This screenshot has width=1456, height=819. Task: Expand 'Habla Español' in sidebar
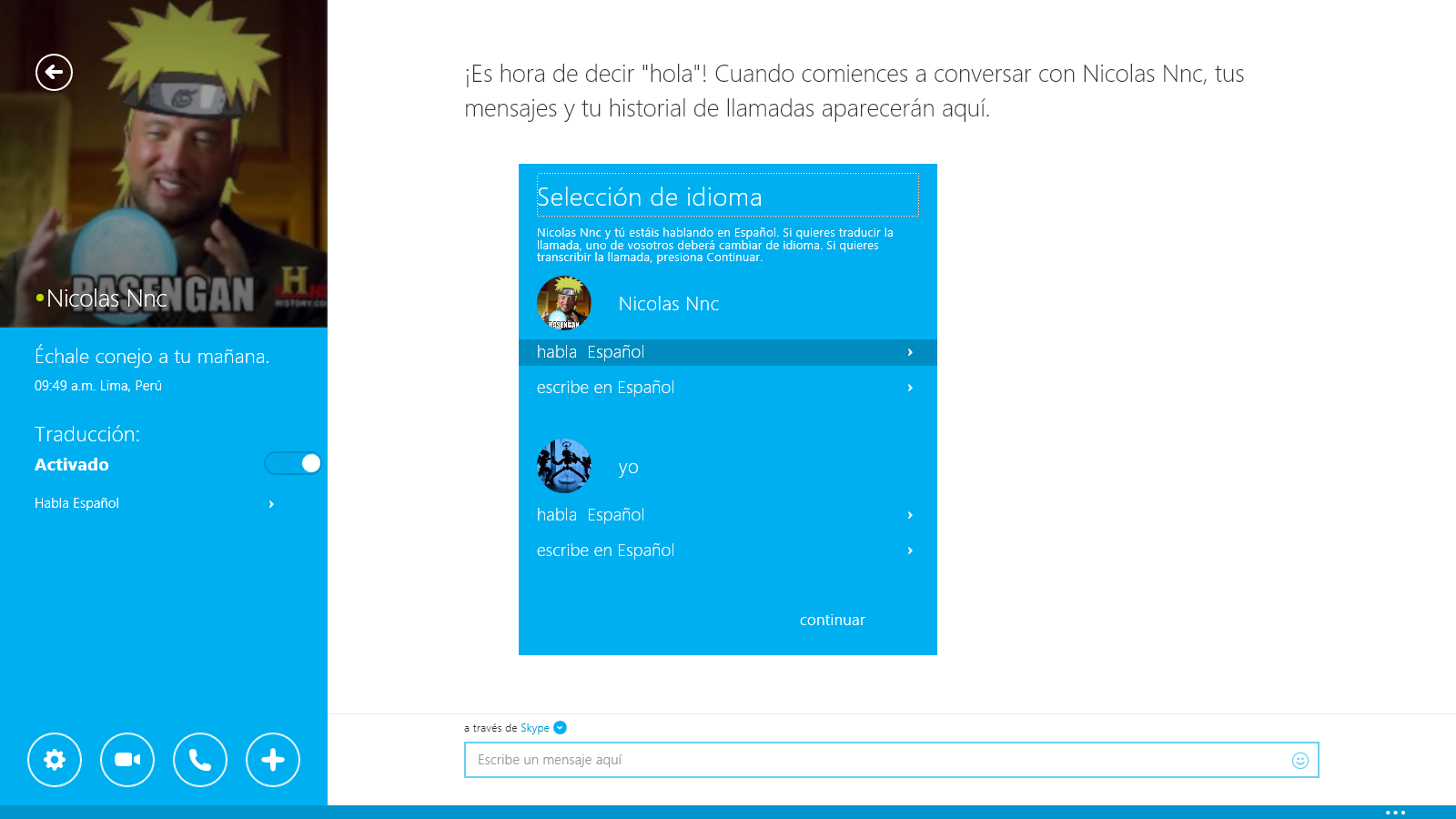pyautogui.click(x=155, y=503)
